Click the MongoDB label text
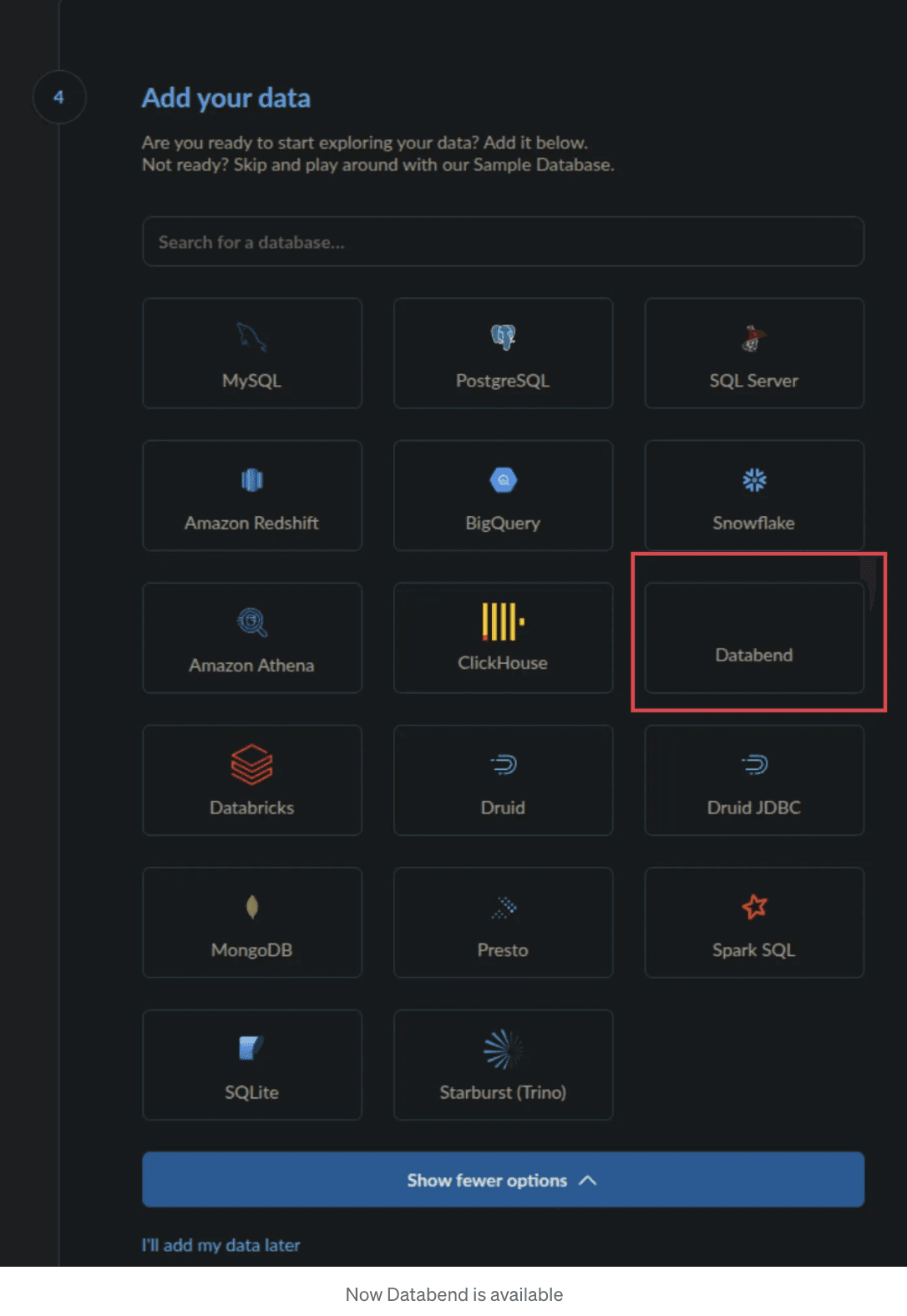This screenshot has width=907, height=1316. coord(251,950)
